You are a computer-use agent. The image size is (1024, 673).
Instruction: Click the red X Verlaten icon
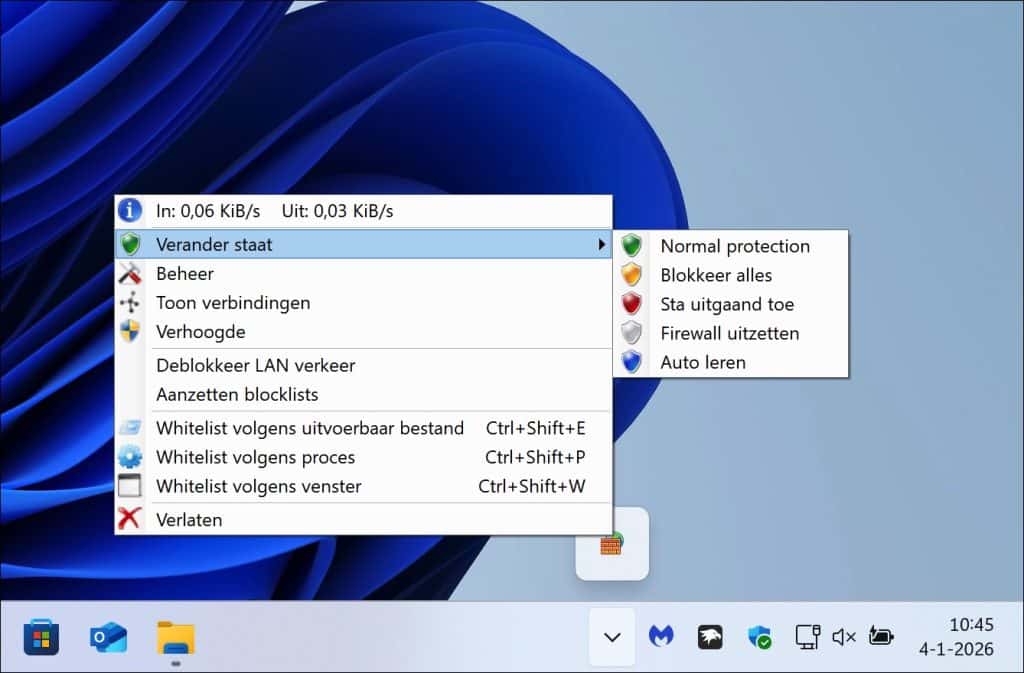pos(130,520)
